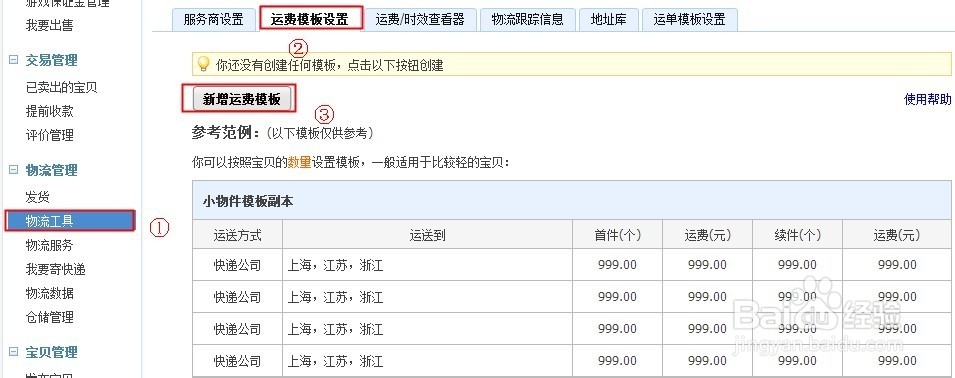The image size is (955, 378).
Task: Click the 小物件模板副本 template title
Action: [x=248, y=201]
